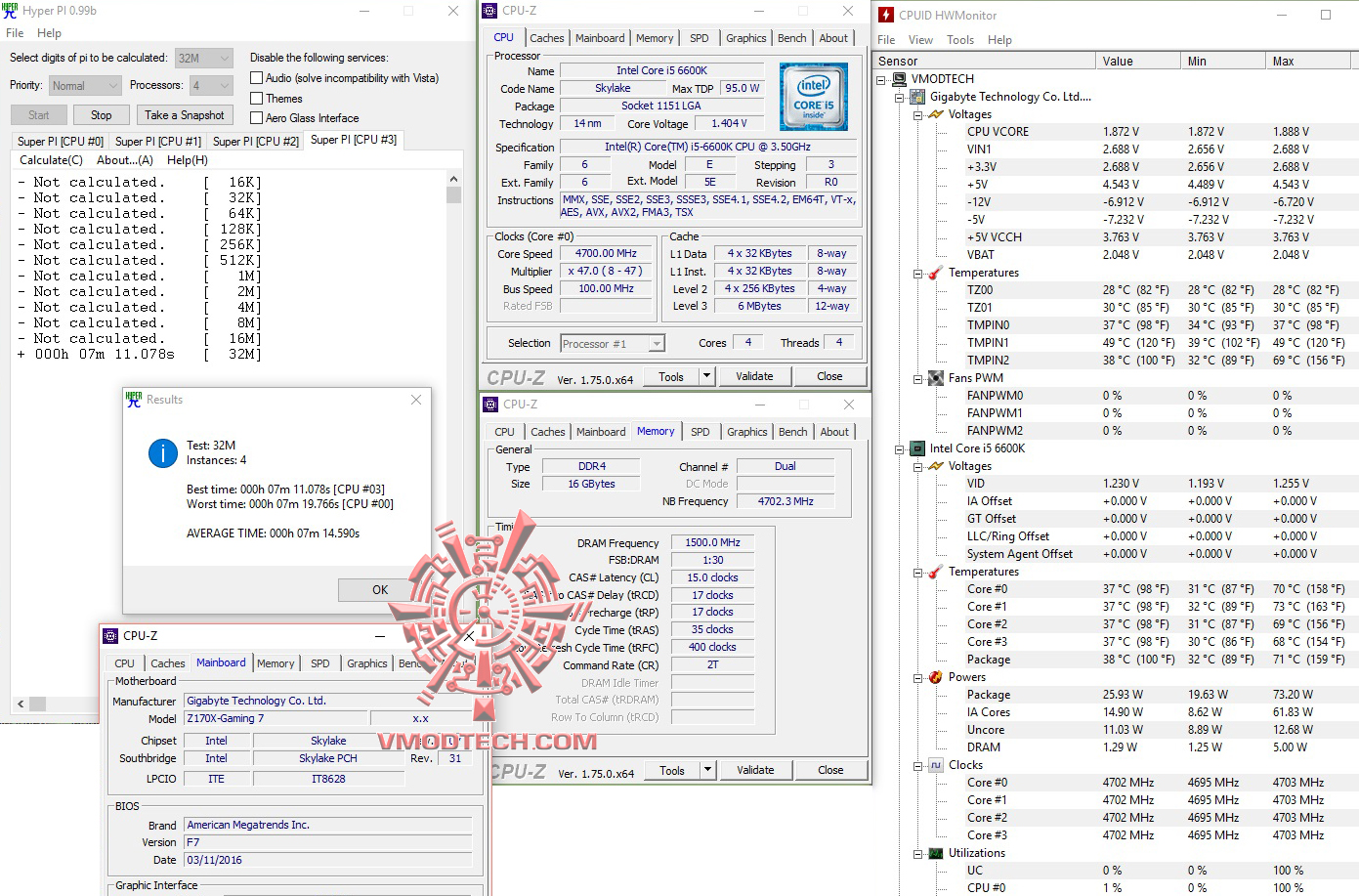Screen dimensions: 1359x896
Task: Open Tools dropdown arrow in CPU-Z Memory window
Action: tap(707, 770)
